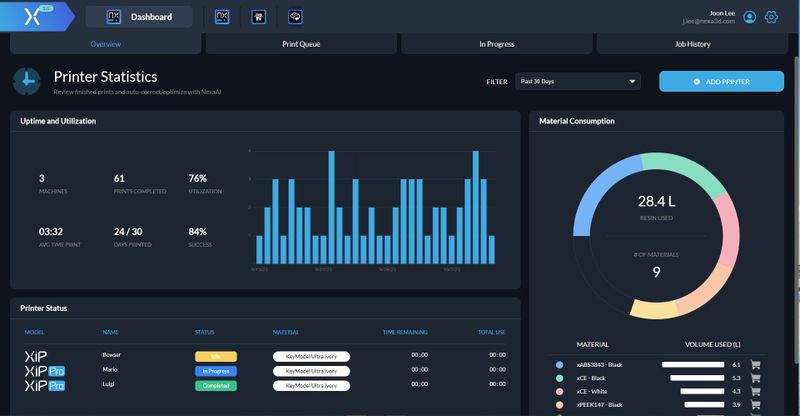Click the In Progress status badge for Mario
This screenshot has height=416, width=800.
click(215, 370)
